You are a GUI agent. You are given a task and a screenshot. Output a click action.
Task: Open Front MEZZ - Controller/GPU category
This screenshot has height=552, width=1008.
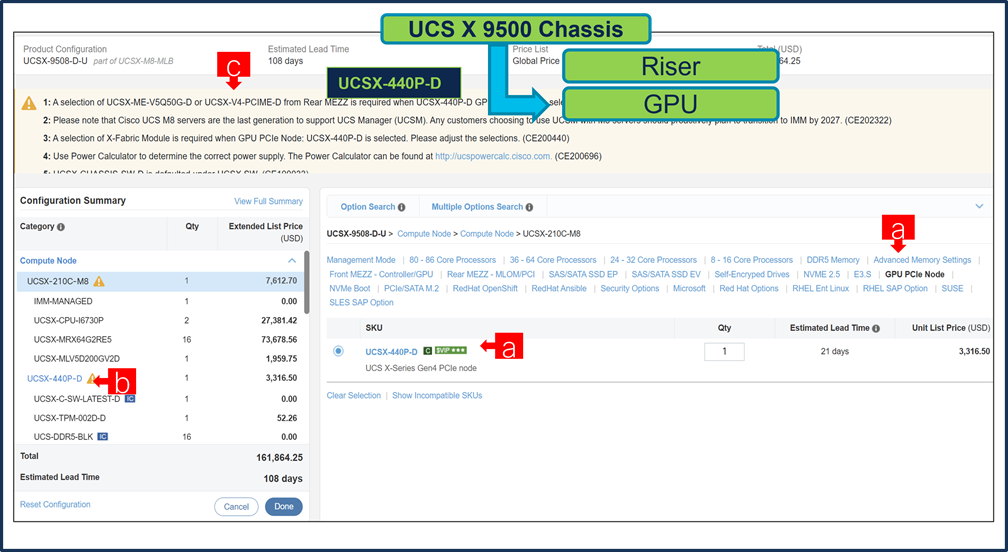(381, 274)
